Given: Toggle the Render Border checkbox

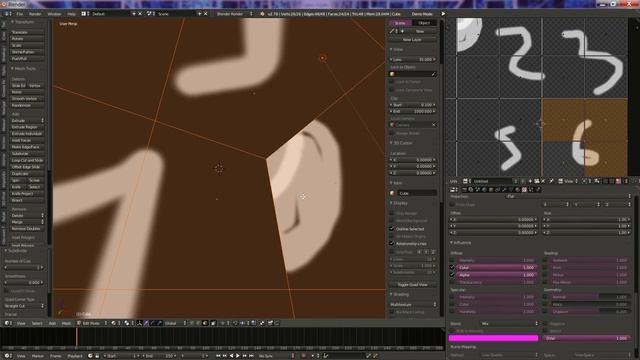Looking at the screenshot, I should pyautogui.click(x=391, y=133).
